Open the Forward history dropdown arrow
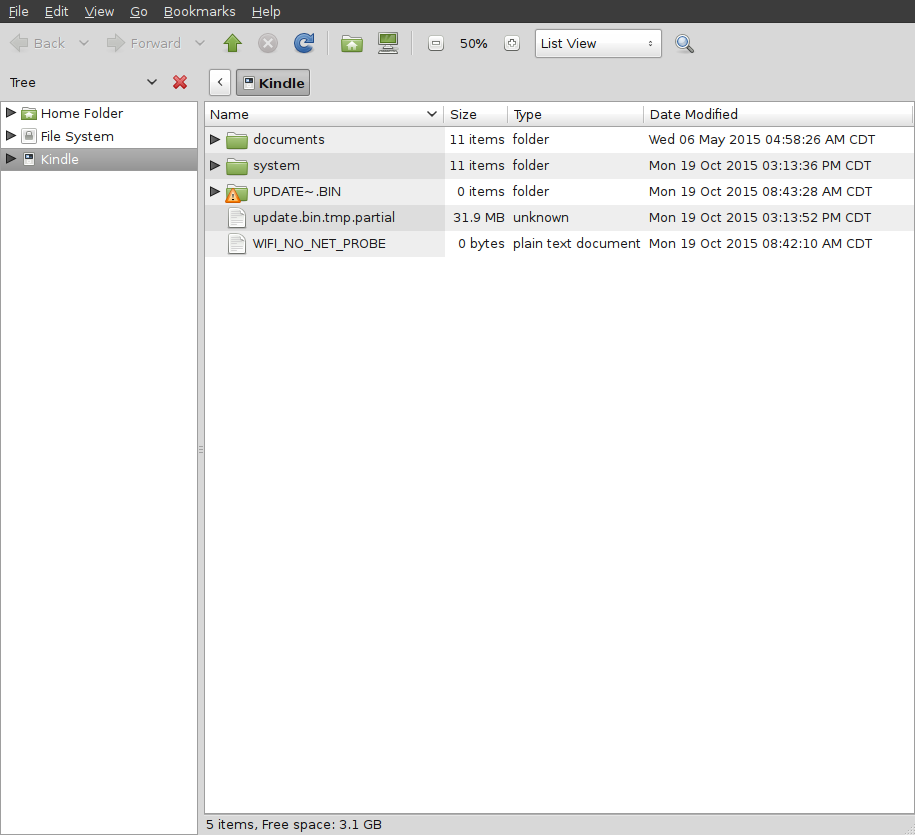Screen dimensions: 915x835 coord(200,43)
